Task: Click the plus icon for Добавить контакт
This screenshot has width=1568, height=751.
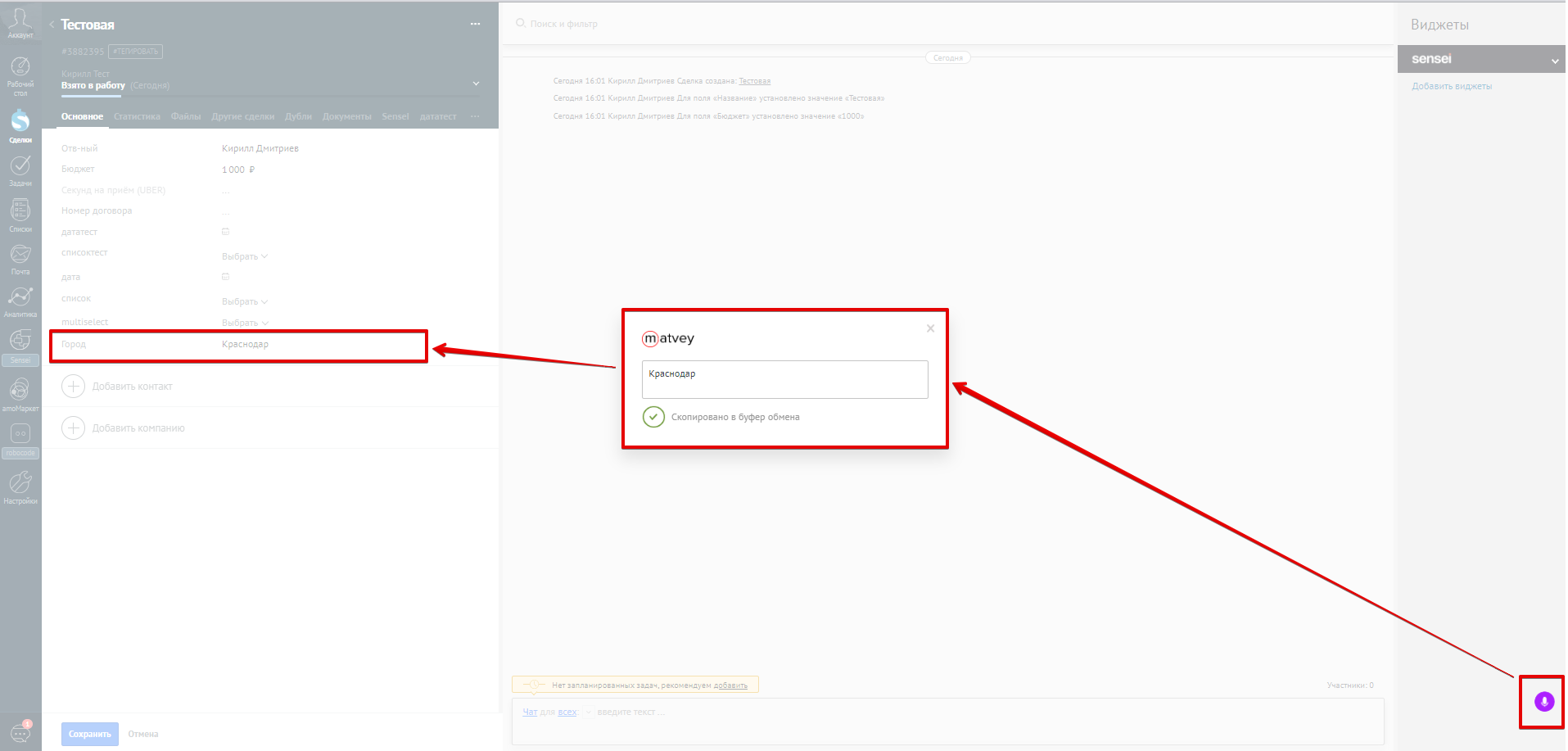Action: coord(73,386)
